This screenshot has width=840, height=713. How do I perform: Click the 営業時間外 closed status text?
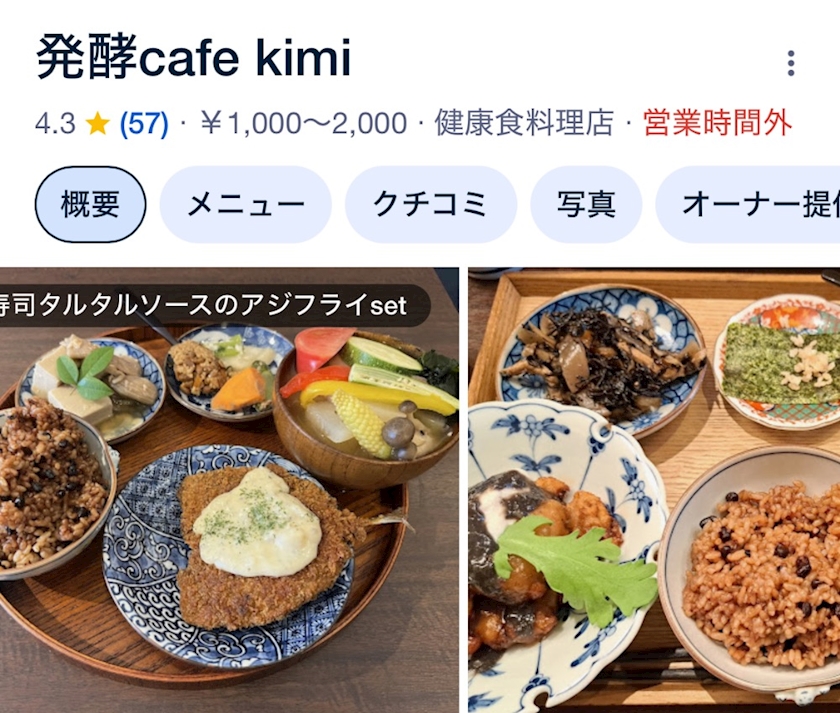pos(717,123)
